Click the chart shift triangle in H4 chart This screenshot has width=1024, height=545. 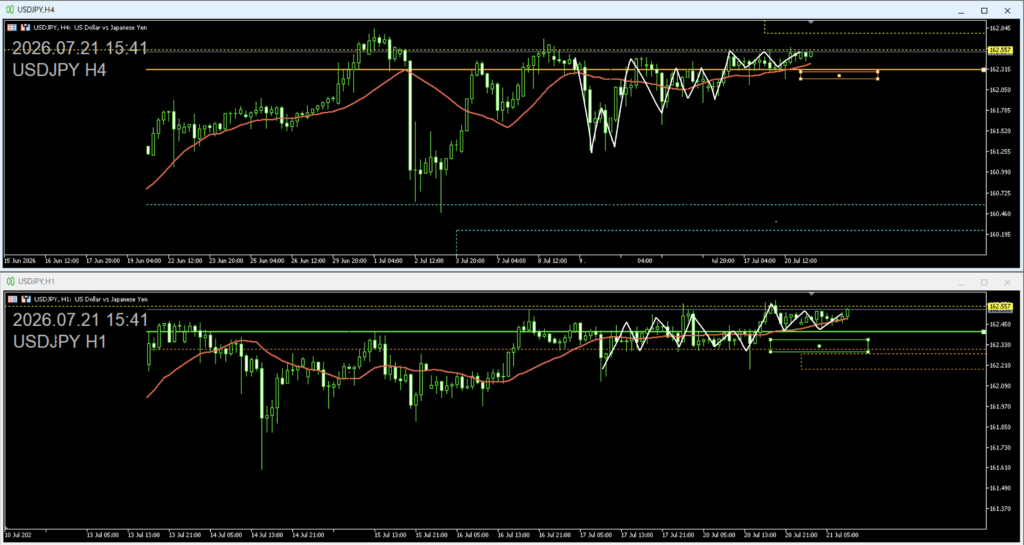coord(810,22)
